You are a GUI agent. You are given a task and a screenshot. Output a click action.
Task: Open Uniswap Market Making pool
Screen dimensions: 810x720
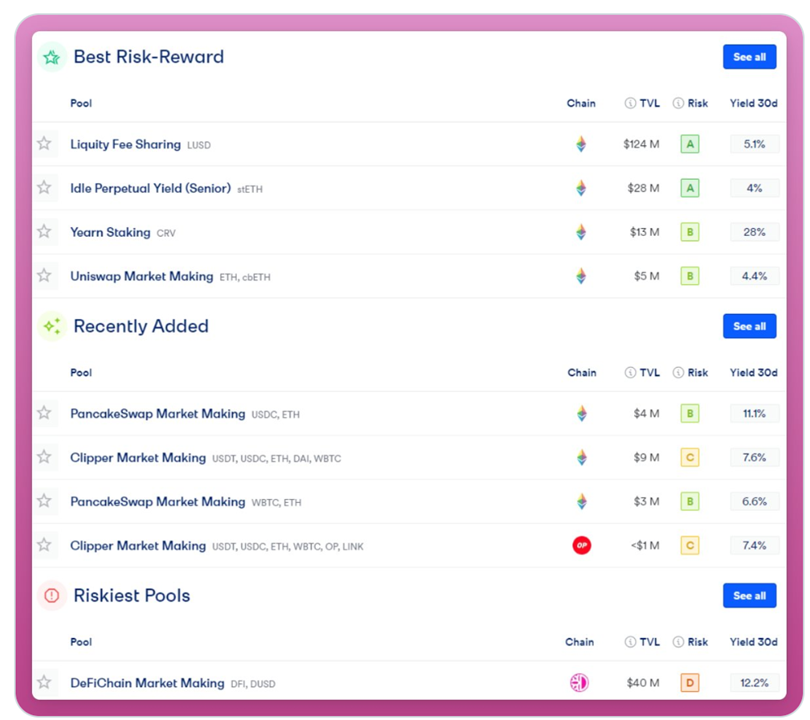pos(142,276)
